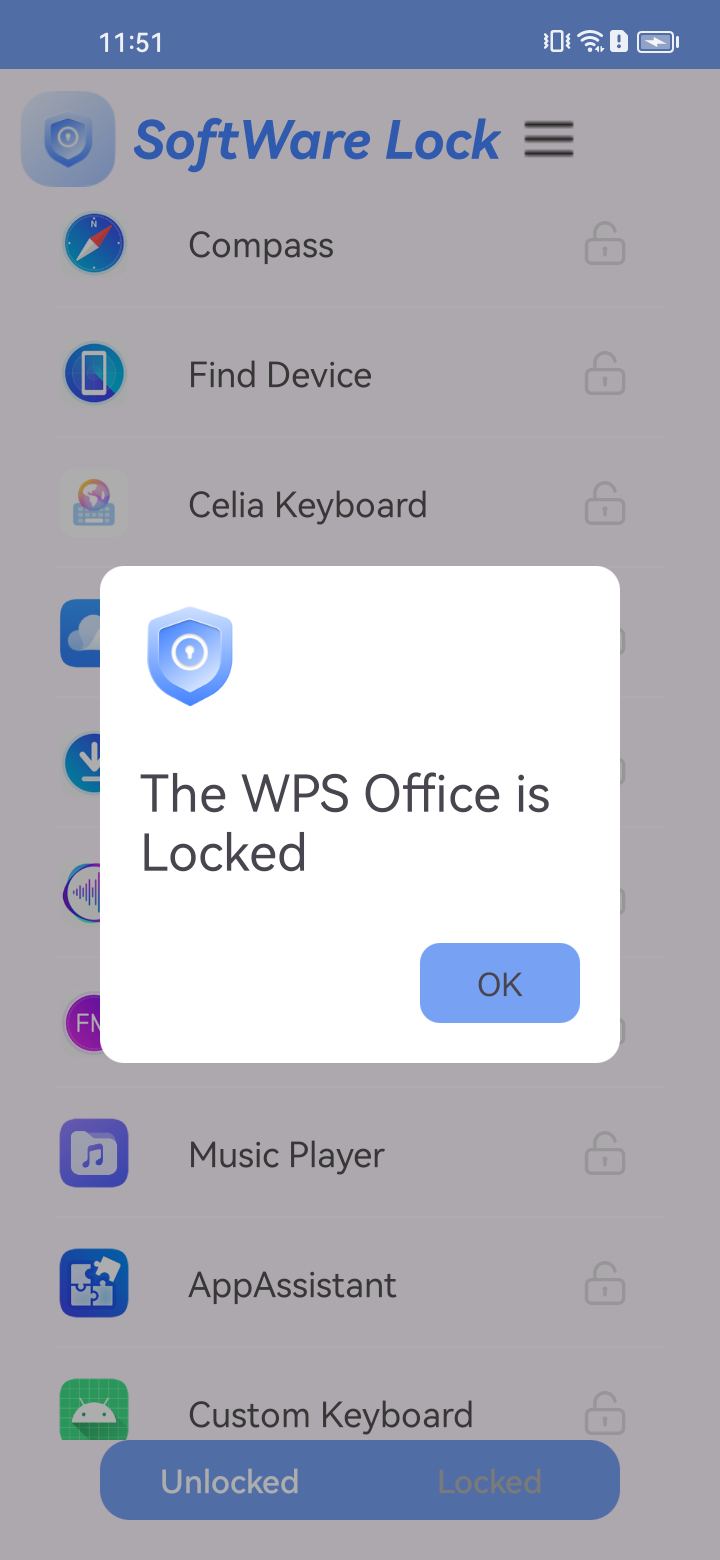Viewport: 720px width, 1560px height.
Task: Tap the Wi-Fi icon in status bar
Action: [x=591, y=41]
